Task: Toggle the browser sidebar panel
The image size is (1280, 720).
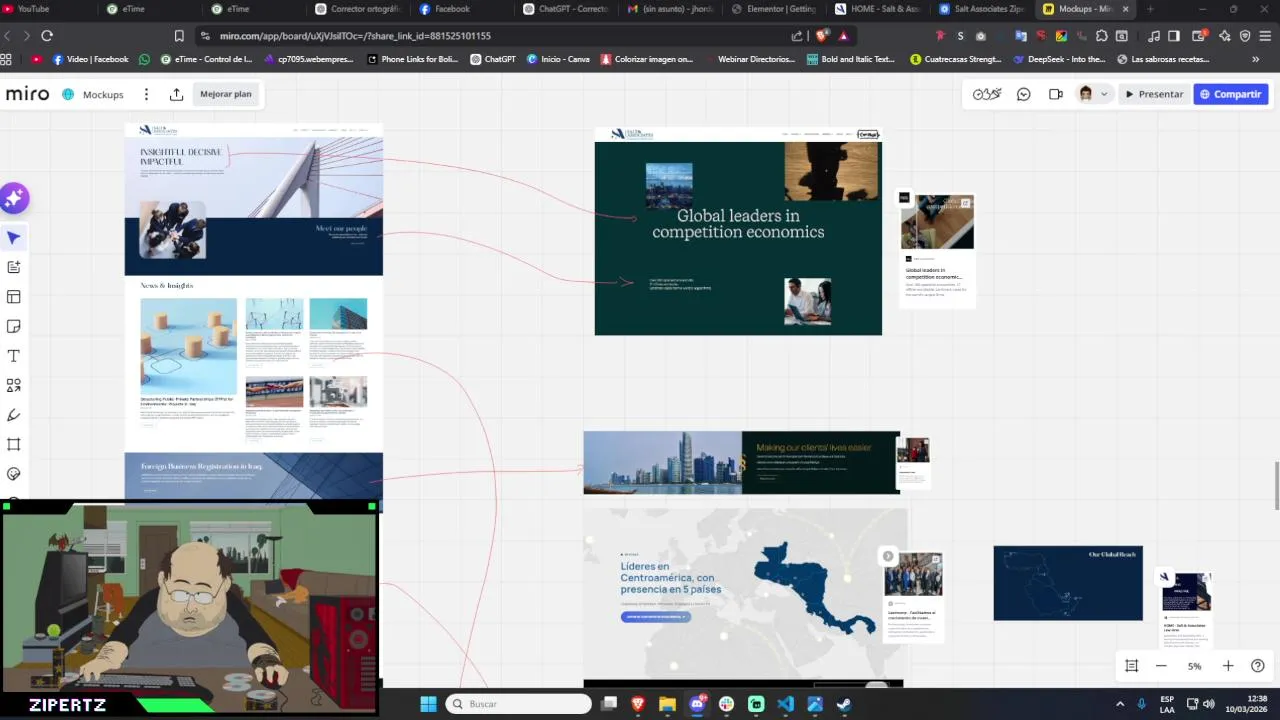Action: tap(1174, 35)
